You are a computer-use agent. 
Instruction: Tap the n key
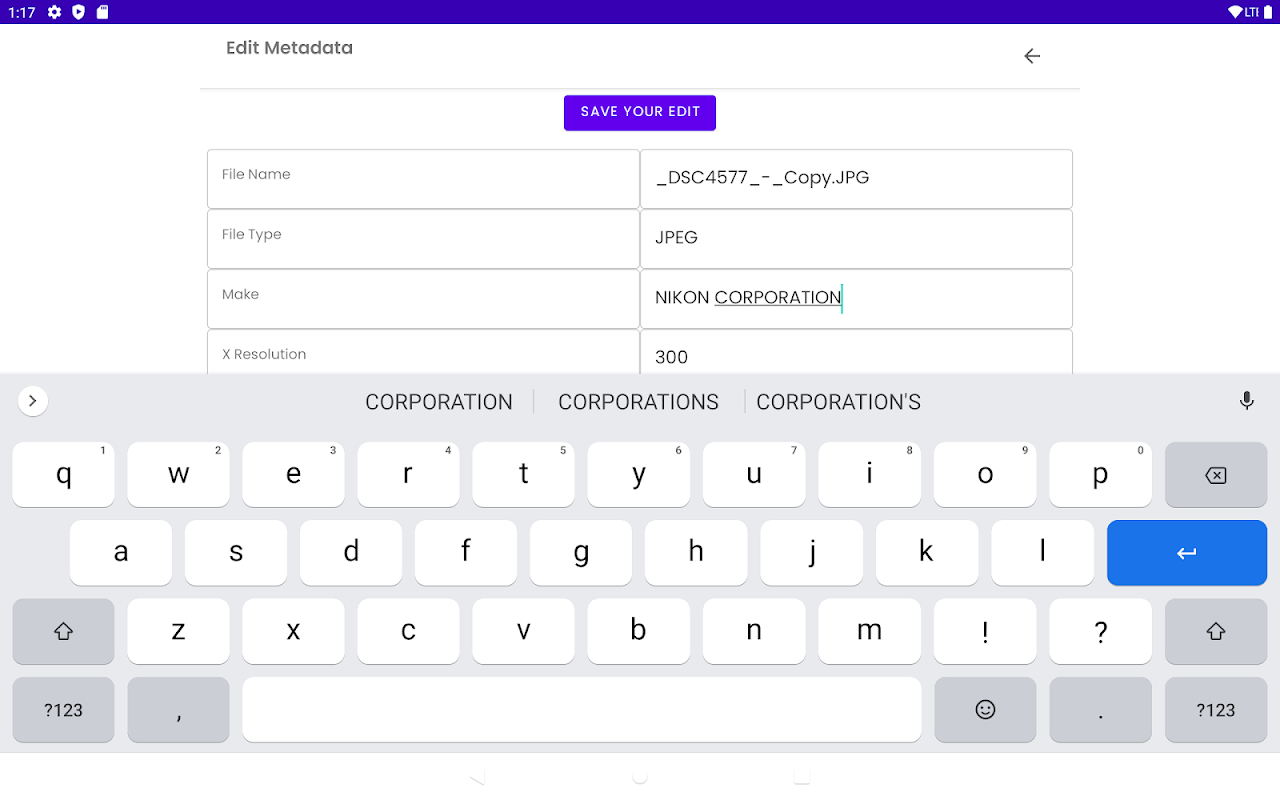754,631
